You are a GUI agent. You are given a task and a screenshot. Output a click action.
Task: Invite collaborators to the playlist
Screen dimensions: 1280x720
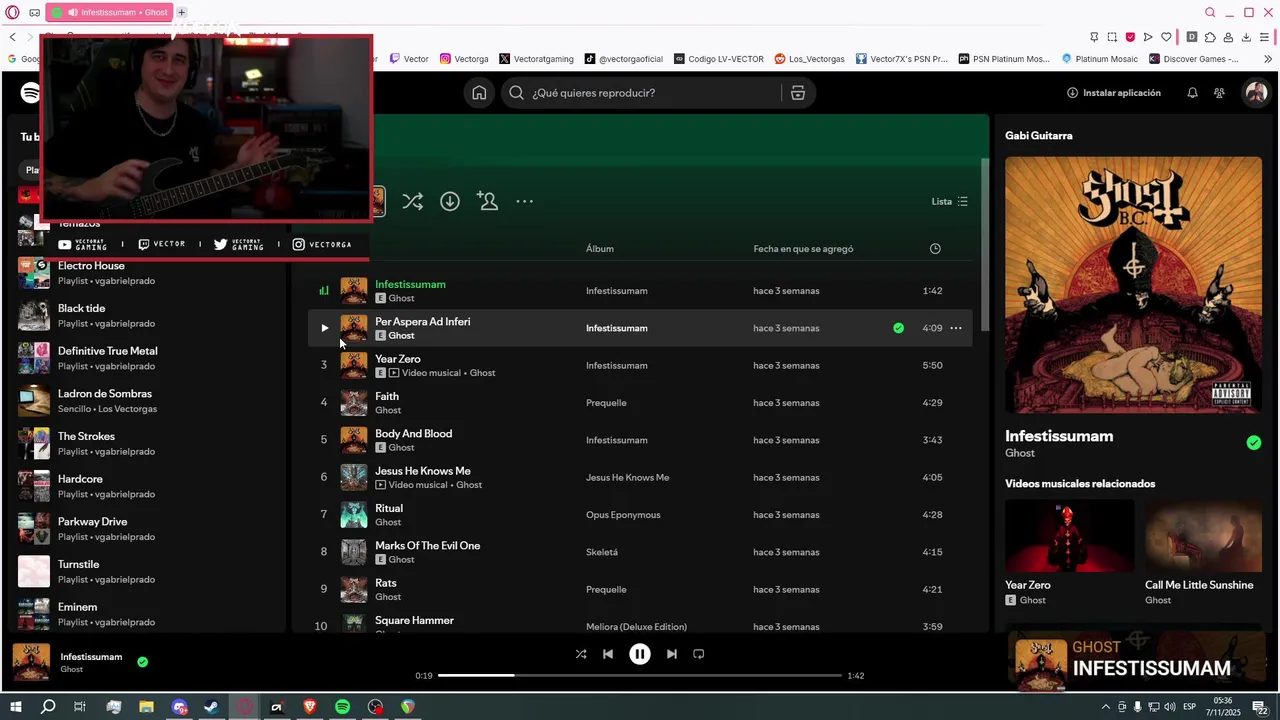tap(487, 201)
